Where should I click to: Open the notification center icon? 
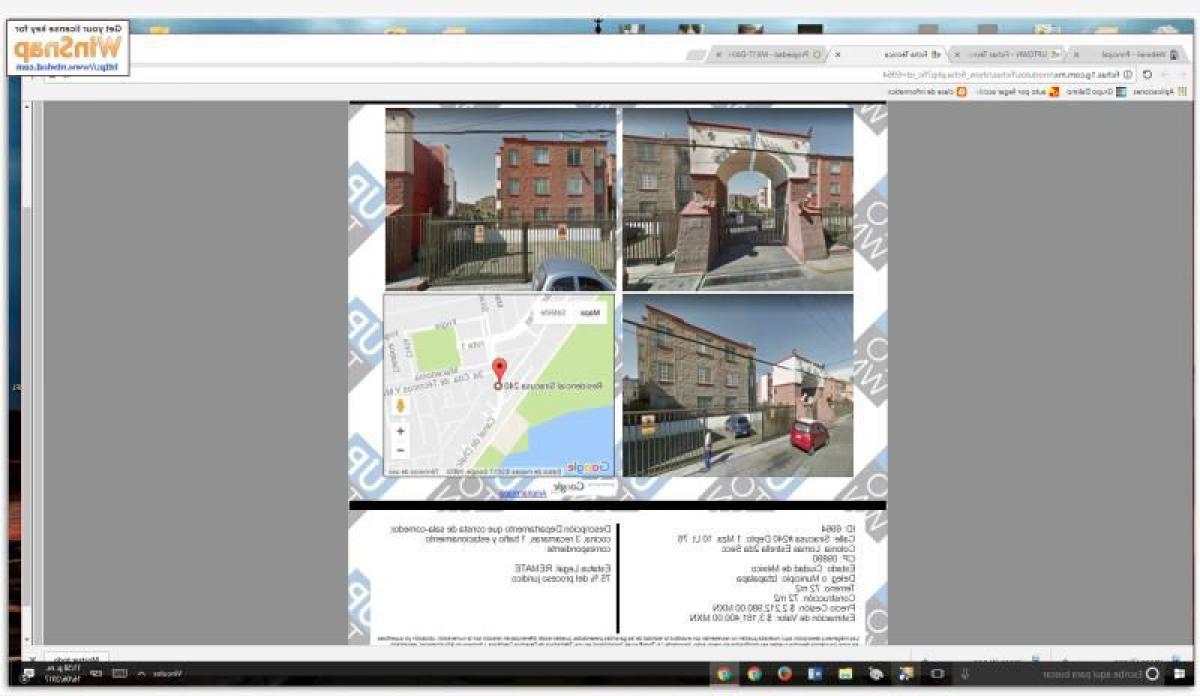[27, 675]
